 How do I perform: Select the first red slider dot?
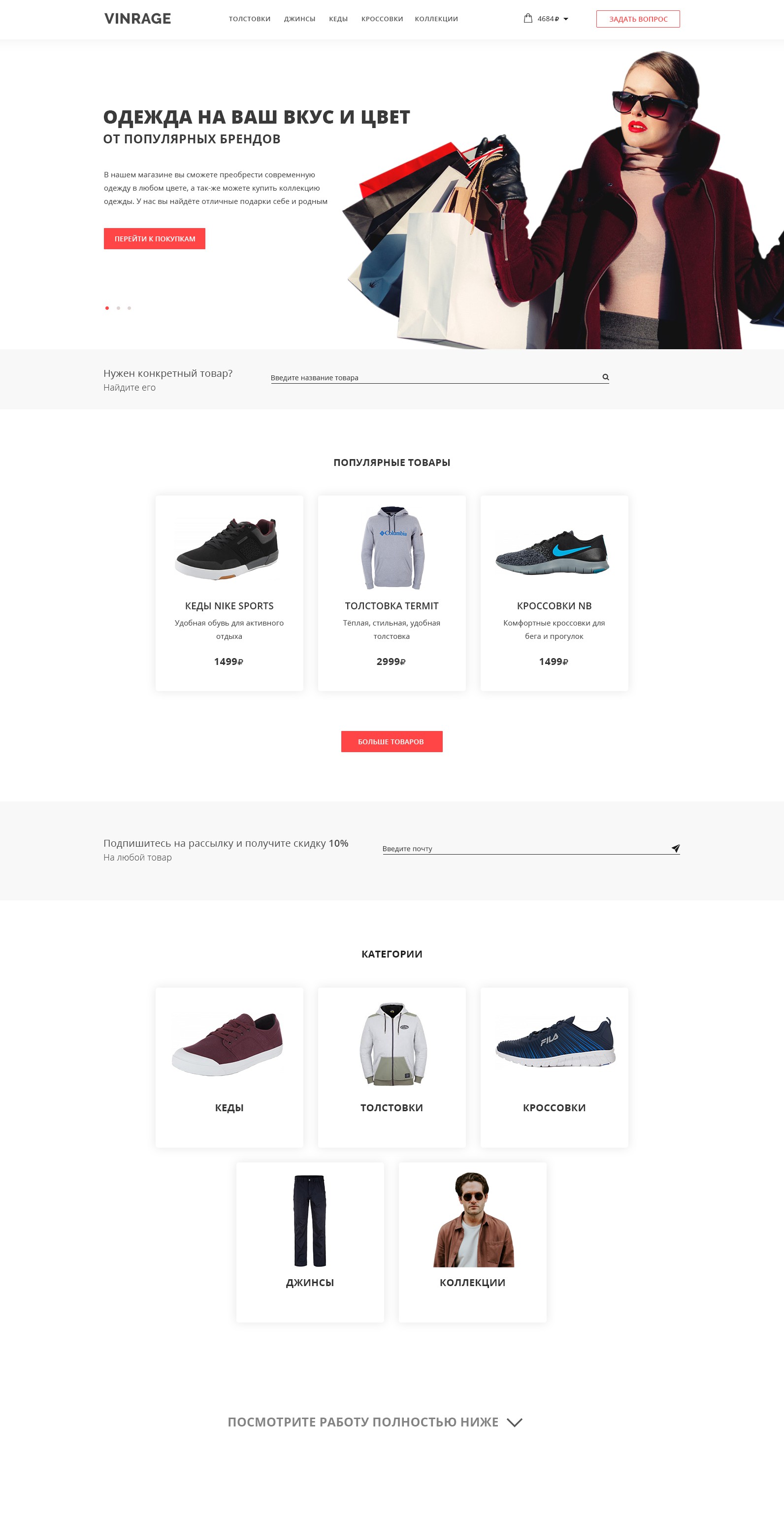[x=107, y=308]
